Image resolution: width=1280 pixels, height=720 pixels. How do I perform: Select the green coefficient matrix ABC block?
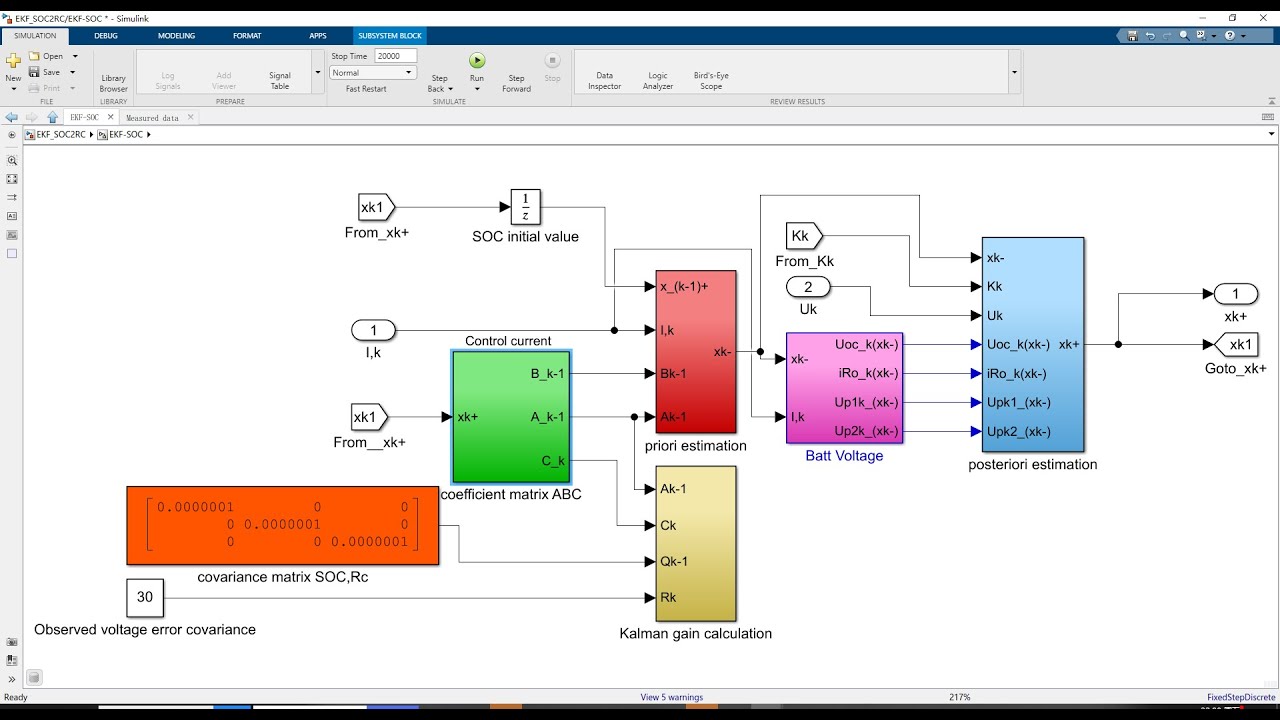tap(512, 417)
